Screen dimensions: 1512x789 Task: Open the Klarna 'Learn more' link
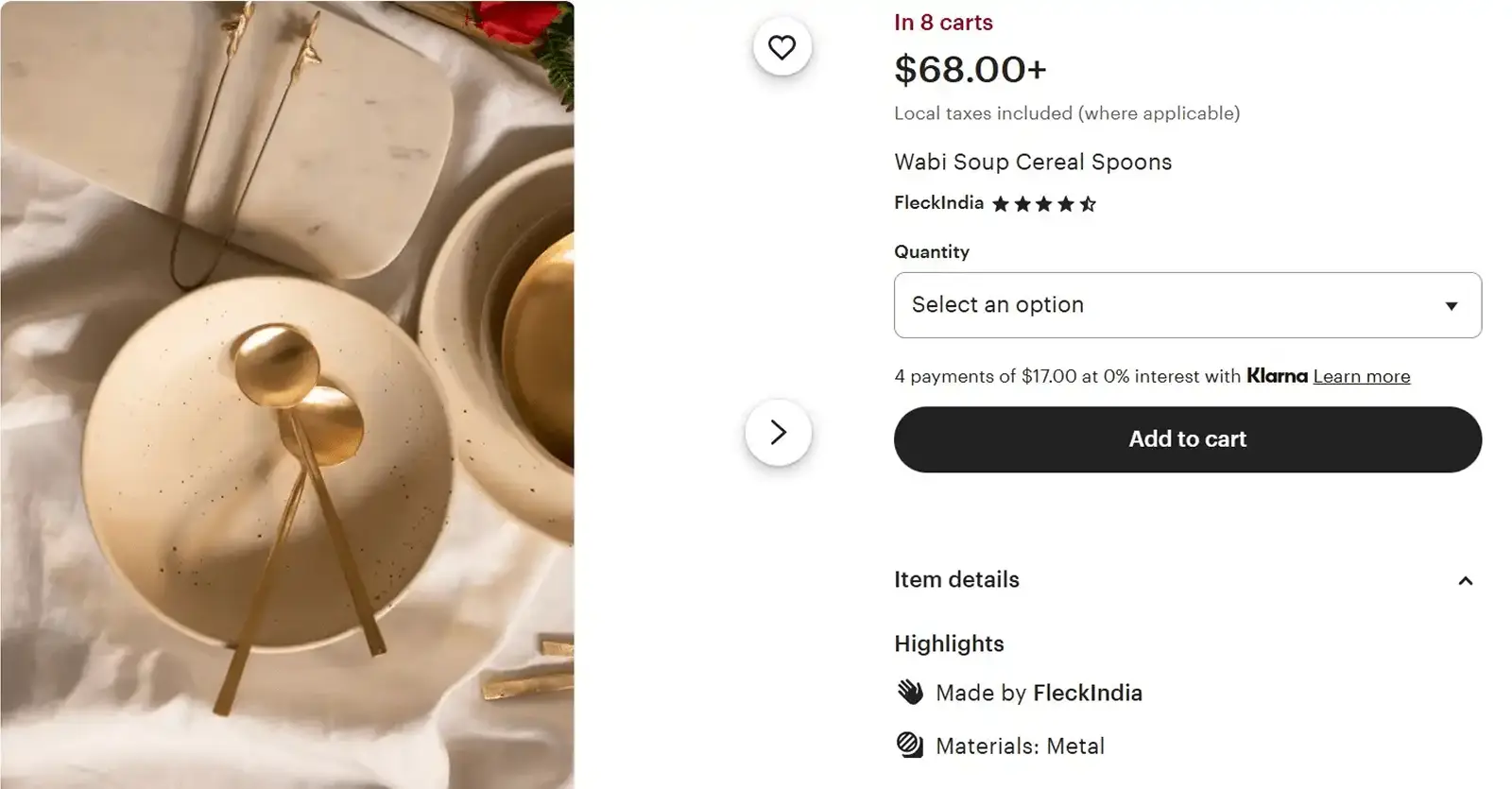pos(1362,376)
